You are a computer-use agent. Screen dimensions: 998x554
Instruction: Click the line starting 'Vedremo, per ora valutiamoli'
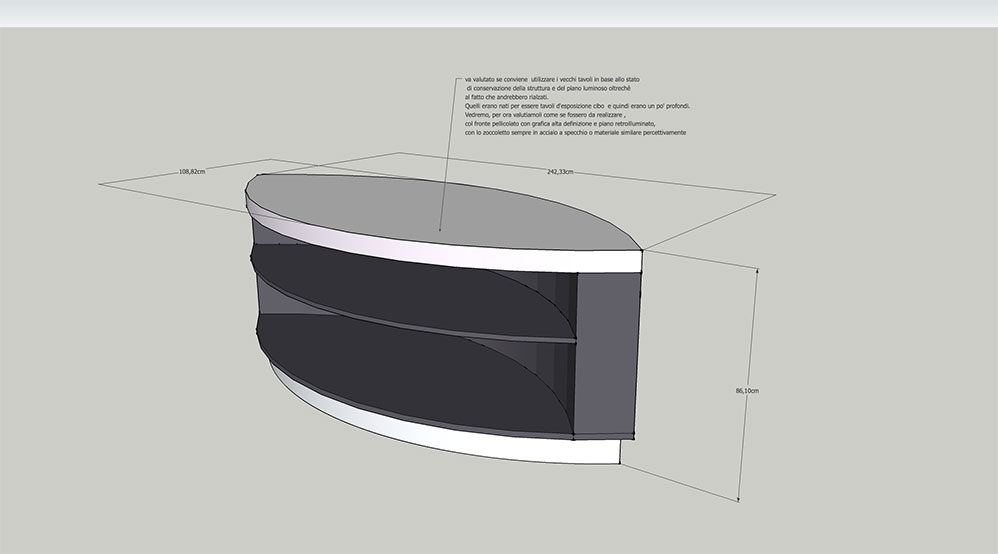545,115
